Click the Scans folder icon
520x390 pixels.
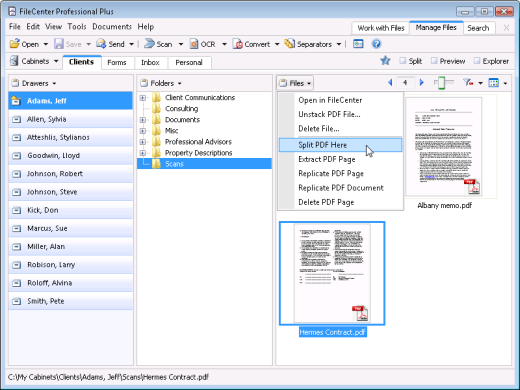pyautogui.click(x=156, y=164)
